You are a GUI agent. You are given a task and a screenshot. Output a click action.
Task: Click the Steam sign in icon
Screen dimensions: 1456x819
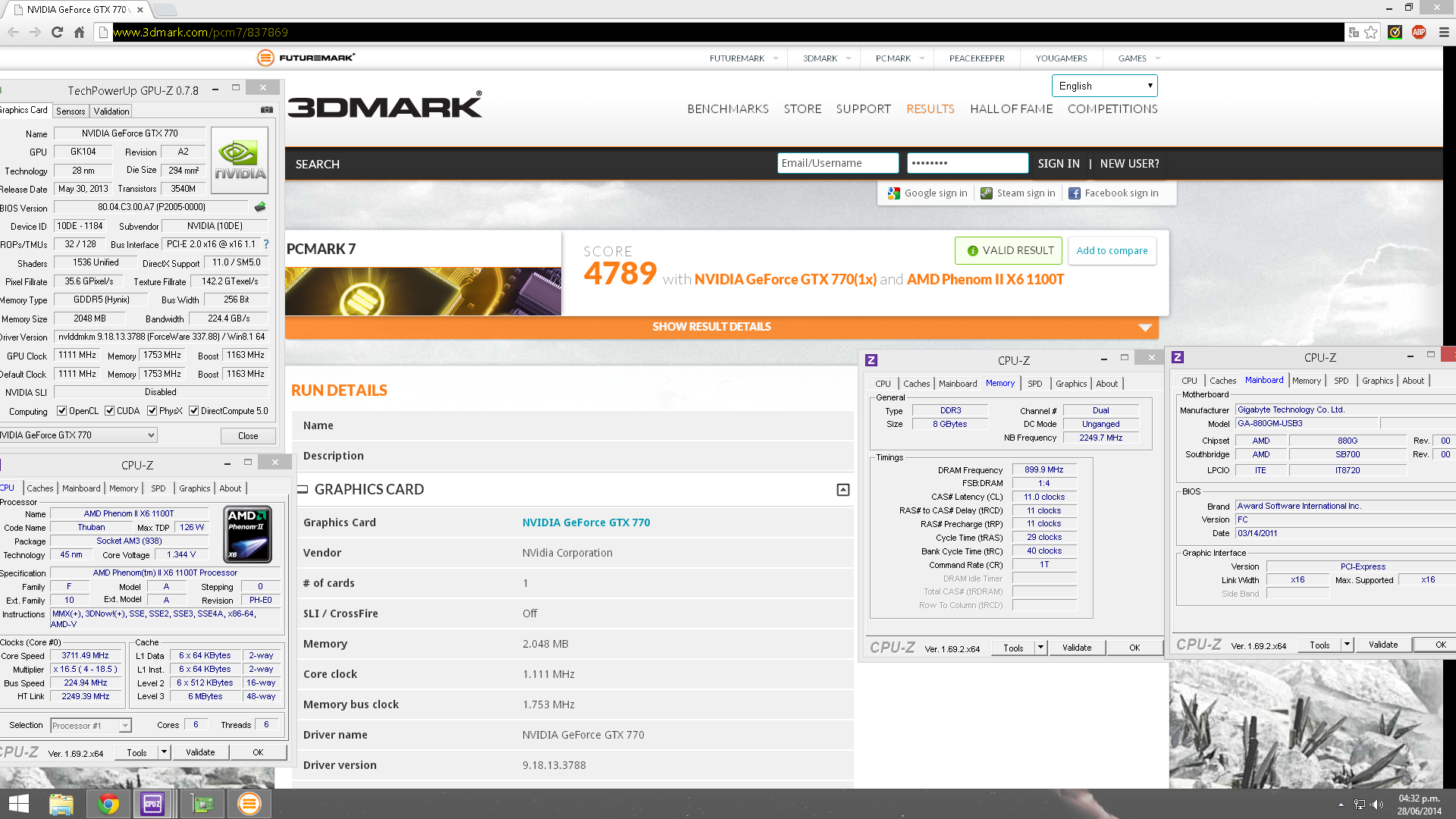click(986, 193)
